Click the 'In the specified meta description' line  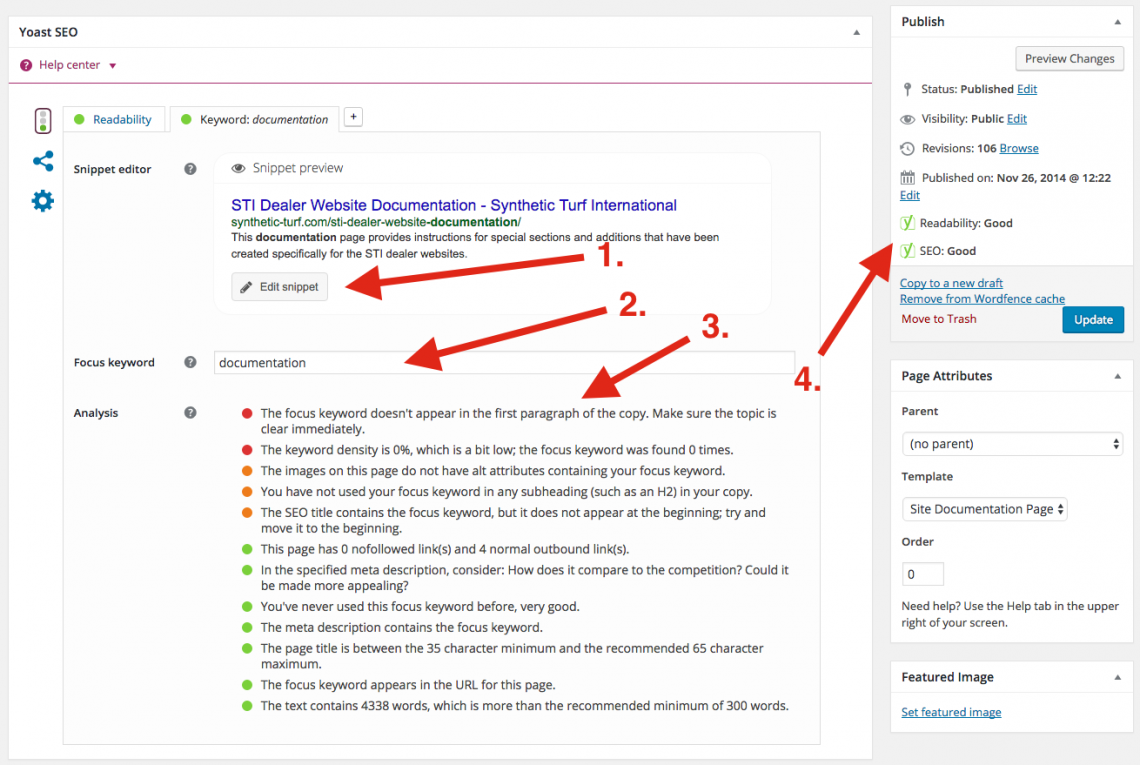pos(524,577)
